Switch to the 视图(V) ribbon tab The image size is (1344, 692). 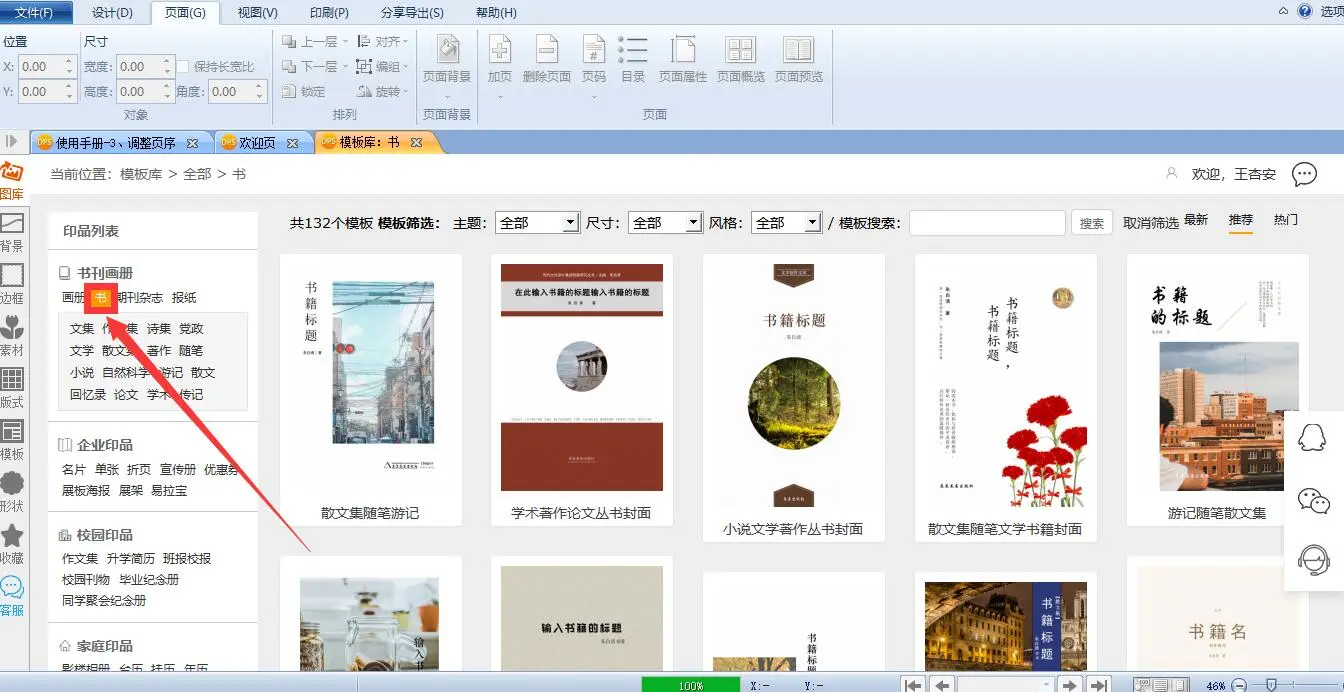257,12
